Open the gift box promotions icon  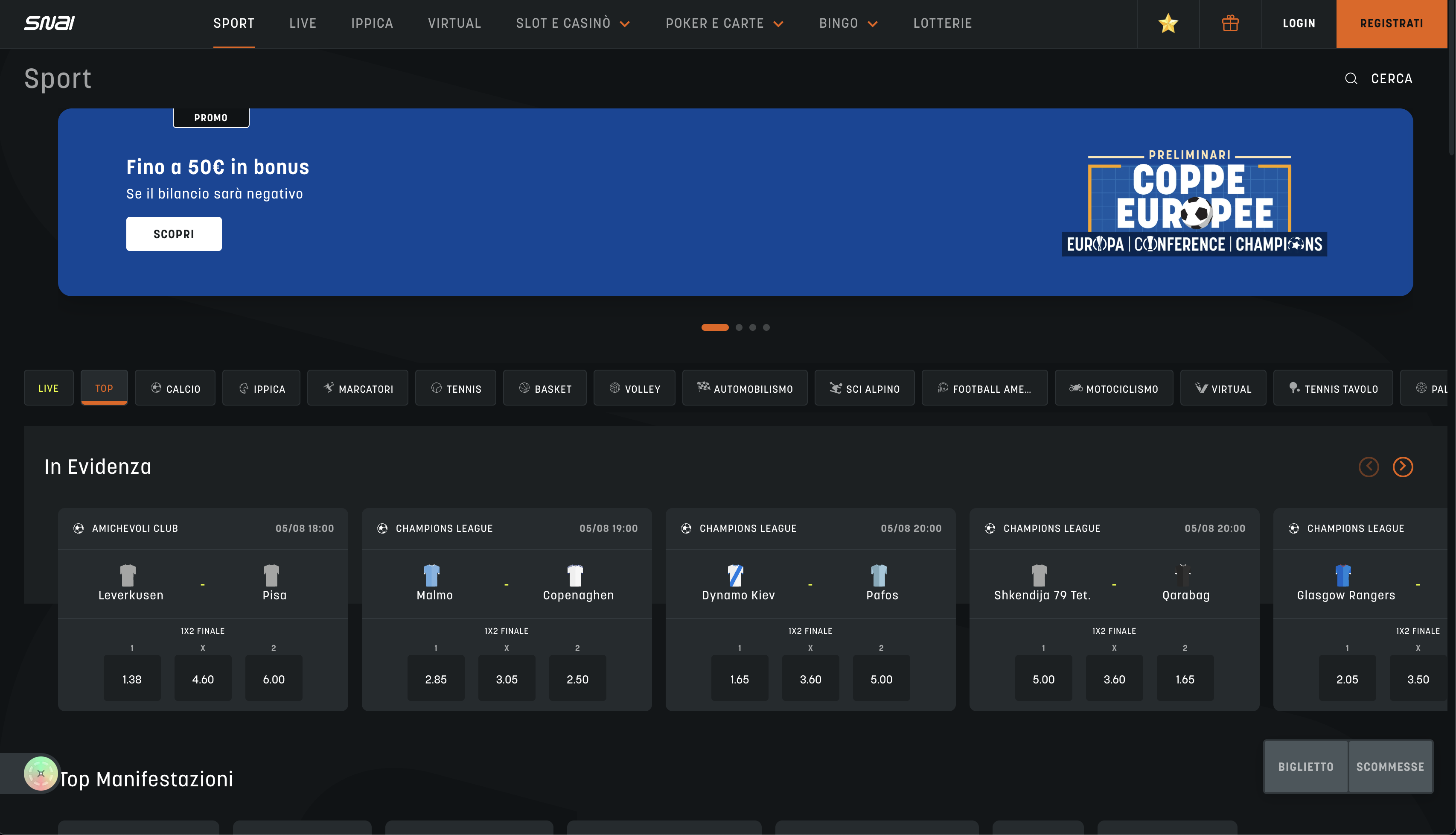[x=1230, y=23]
